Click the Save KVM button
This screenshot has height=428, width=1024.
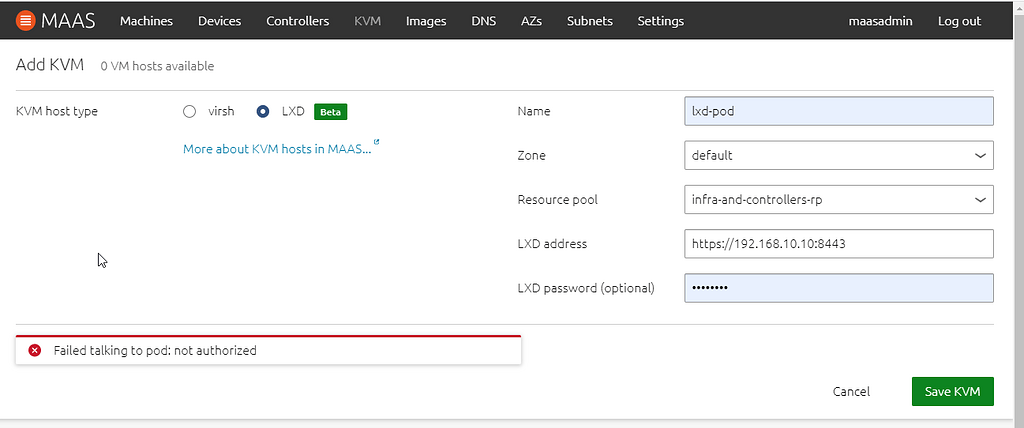(953, 391)
